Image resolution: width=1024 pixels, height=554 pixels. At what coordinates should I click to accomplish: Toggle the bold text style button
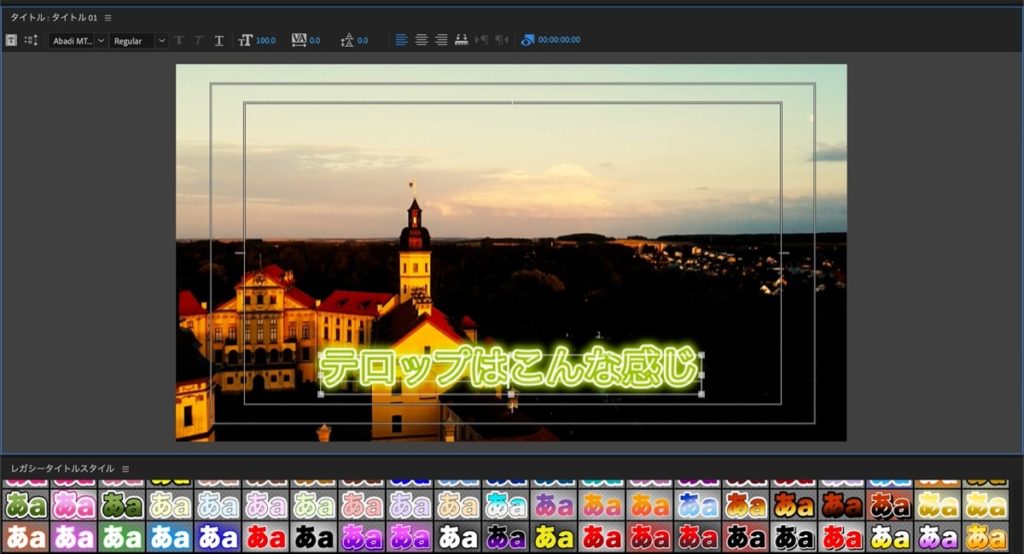[x=180, y=41]
